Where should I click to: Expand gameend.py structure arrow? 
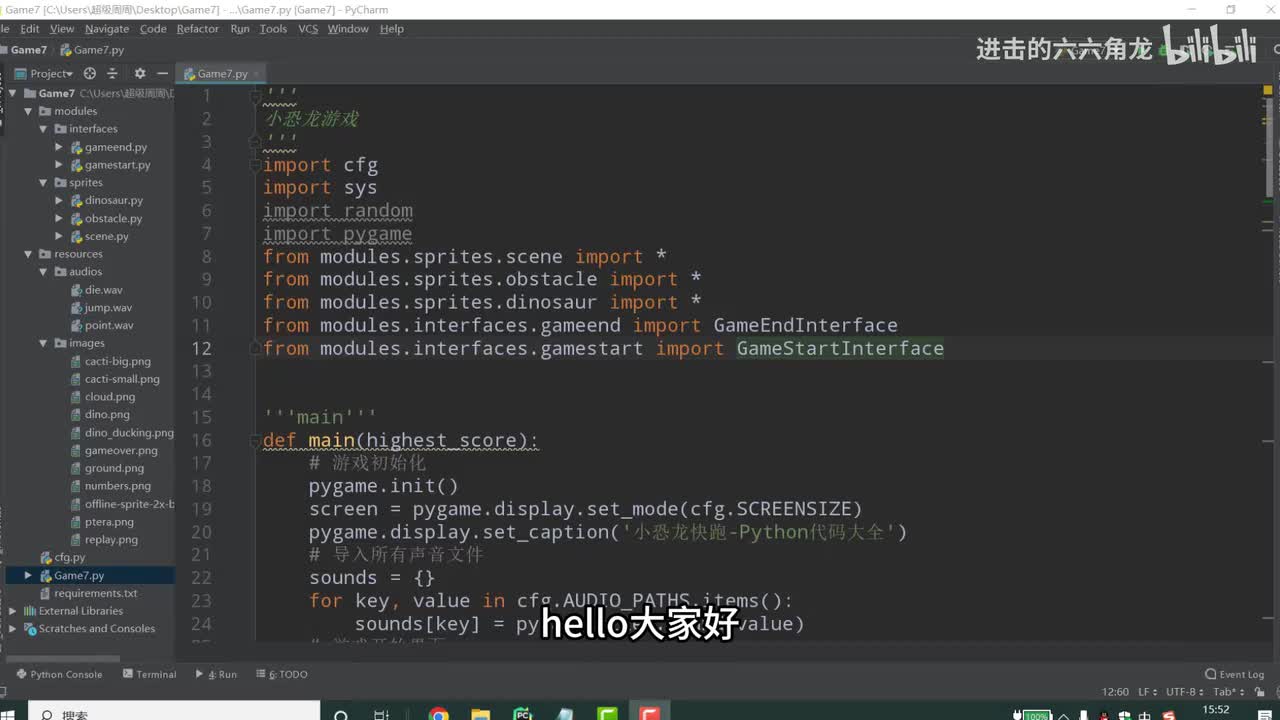(59, 147)
